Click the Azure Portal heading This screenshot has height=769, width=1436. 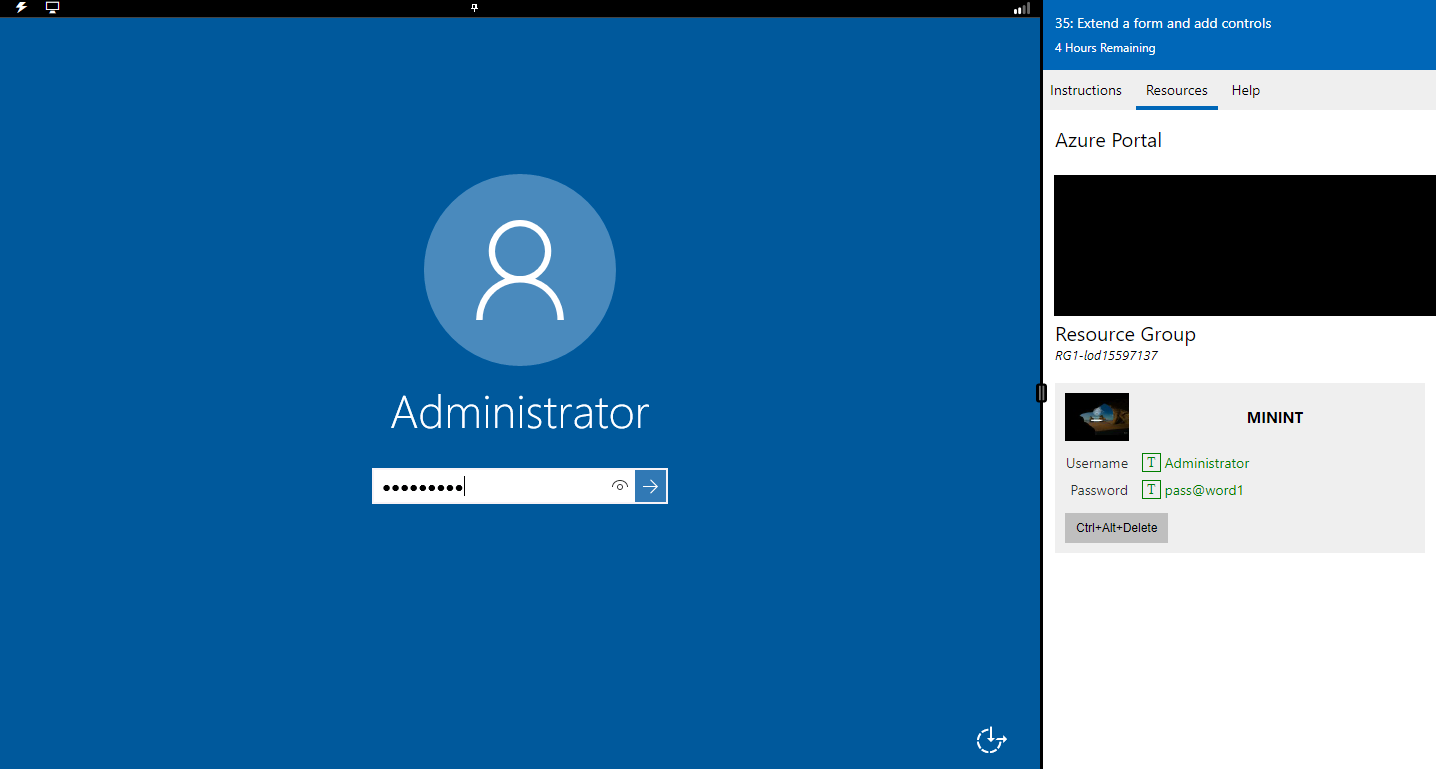pos(1108,140)
